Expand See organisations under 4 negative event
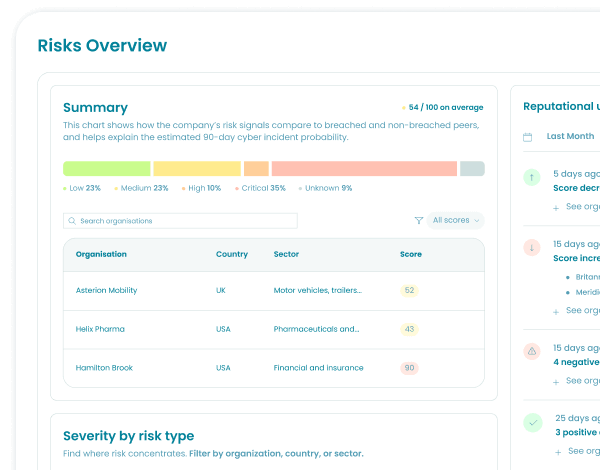 coord(576,381)
